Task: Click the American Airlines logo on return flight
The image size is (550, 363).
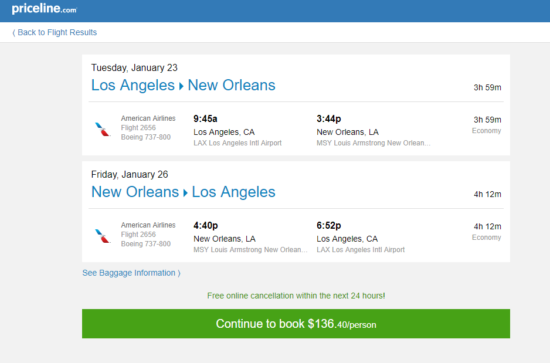Action: (102, 236)
